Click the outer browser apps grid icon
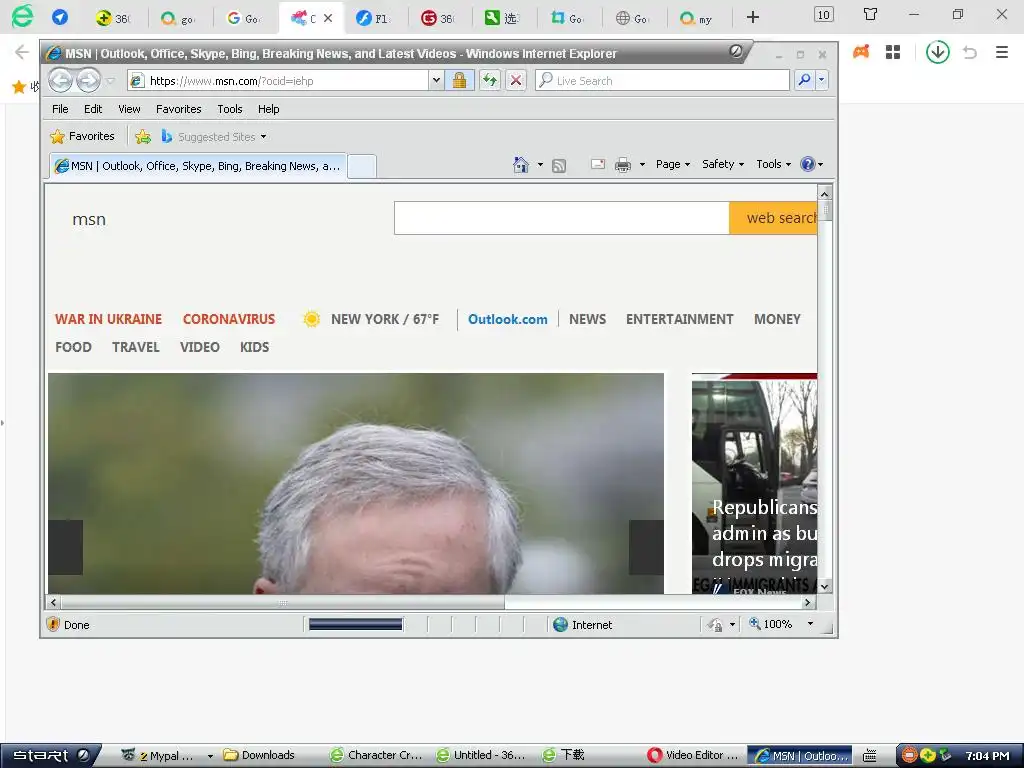The image size is (1024, 768). click(893, 52)
